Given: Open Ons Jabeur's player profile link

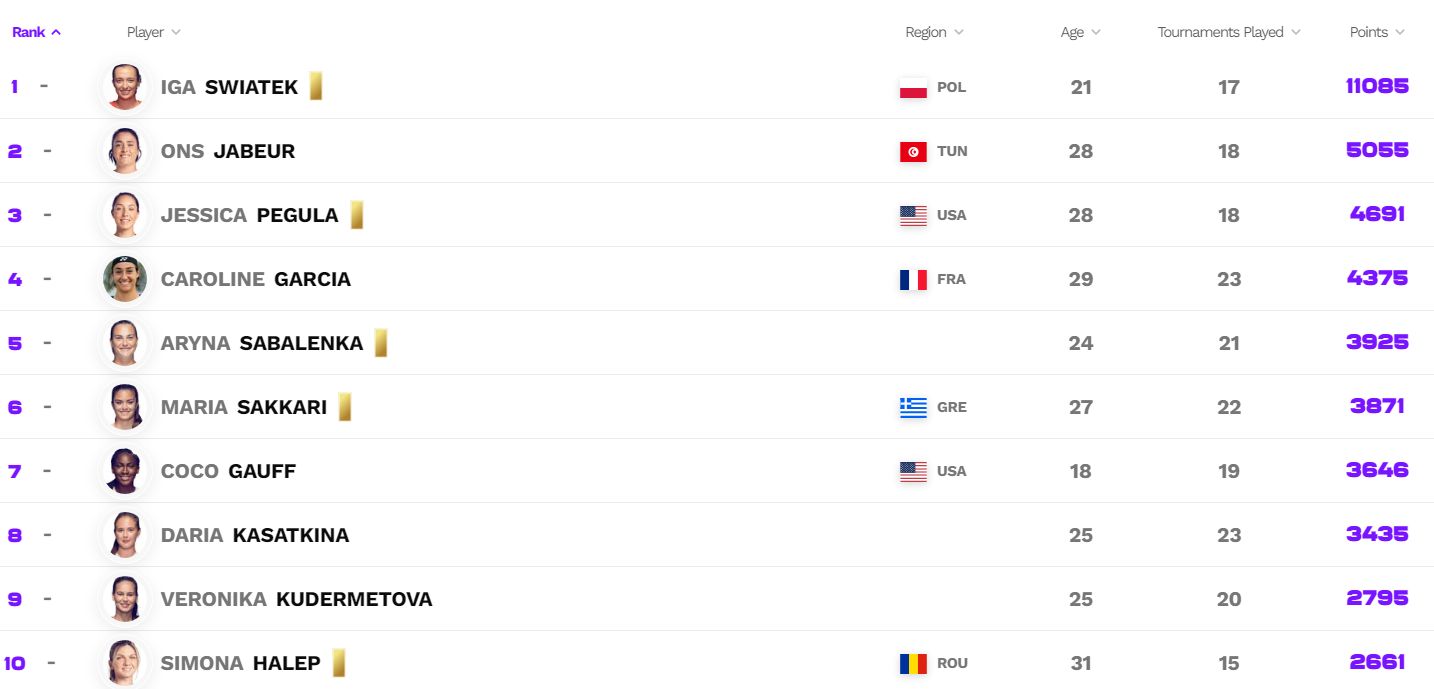Looking at the screenshot, I should point(227,151).
